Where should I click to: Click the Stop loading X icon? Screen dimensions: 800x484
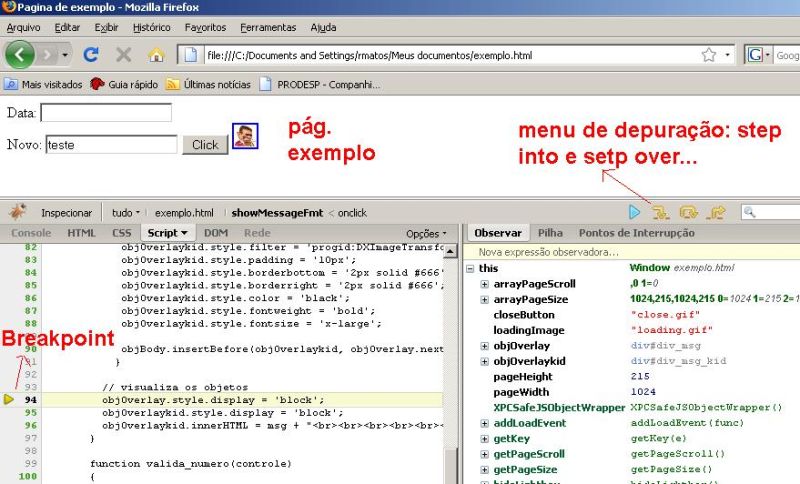(x=123, y=55)
